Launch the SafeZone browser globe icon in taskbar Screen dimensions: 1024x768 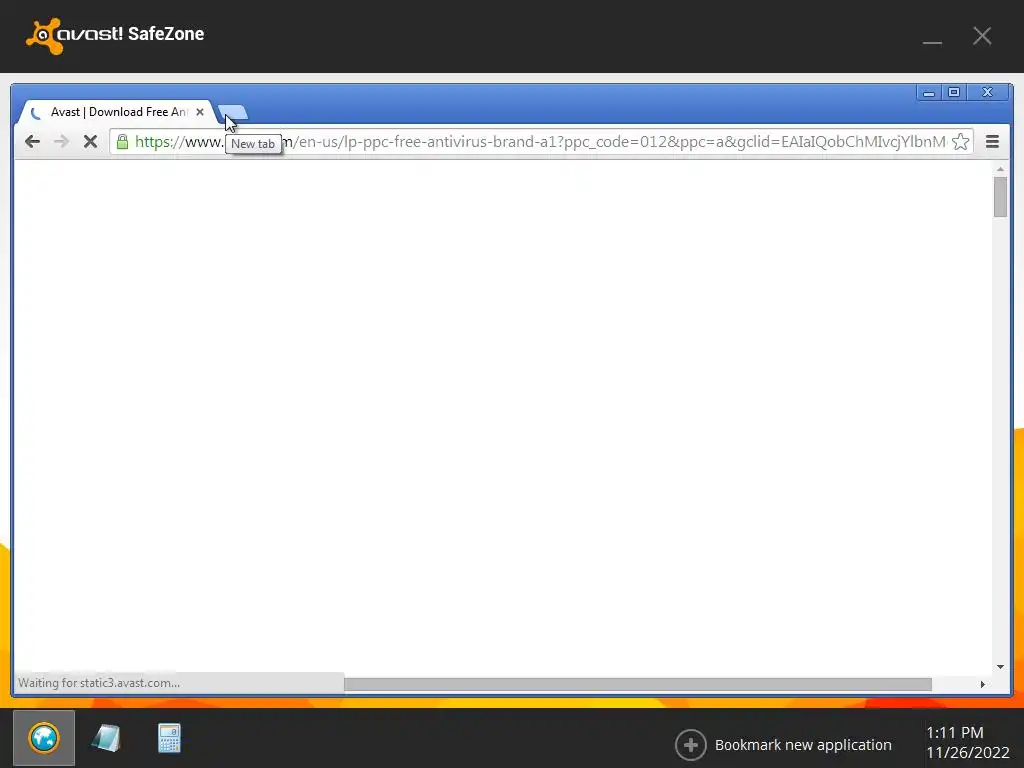point(44,738)
